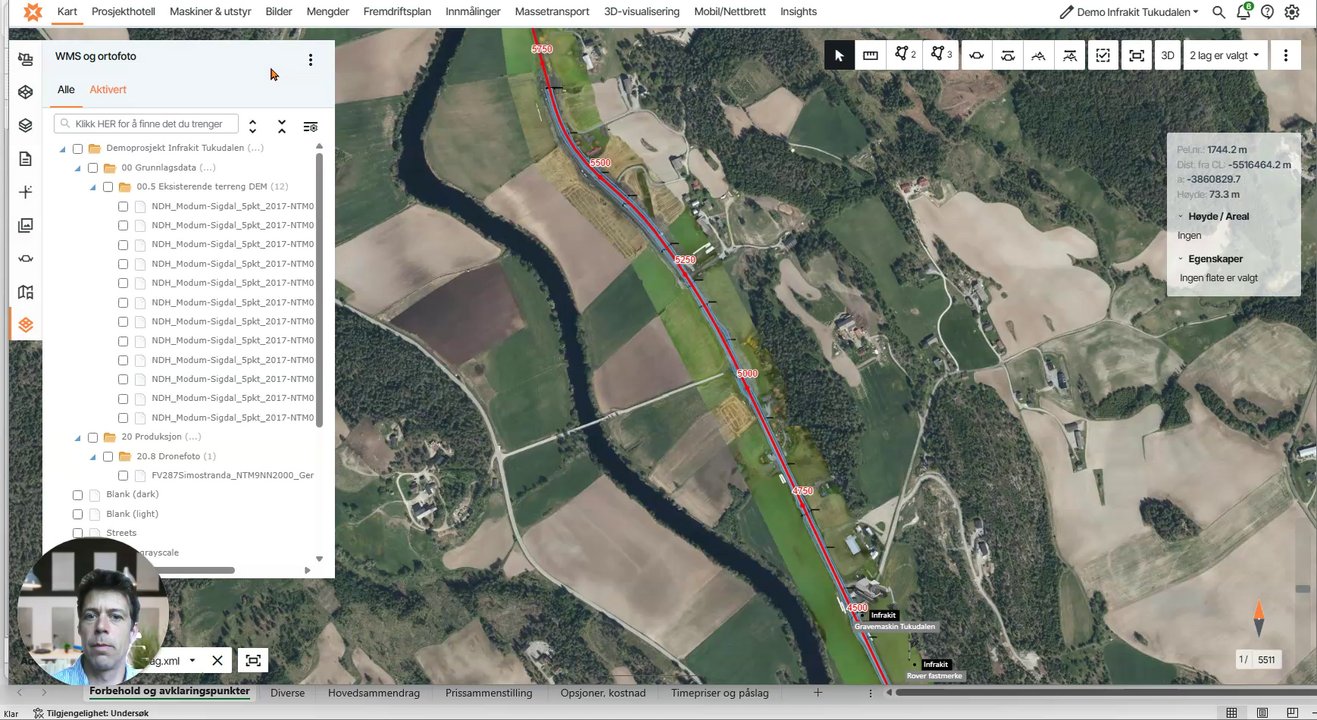
Task: Open the '2 lag er valgt' dropdown
Action: 1224,56
